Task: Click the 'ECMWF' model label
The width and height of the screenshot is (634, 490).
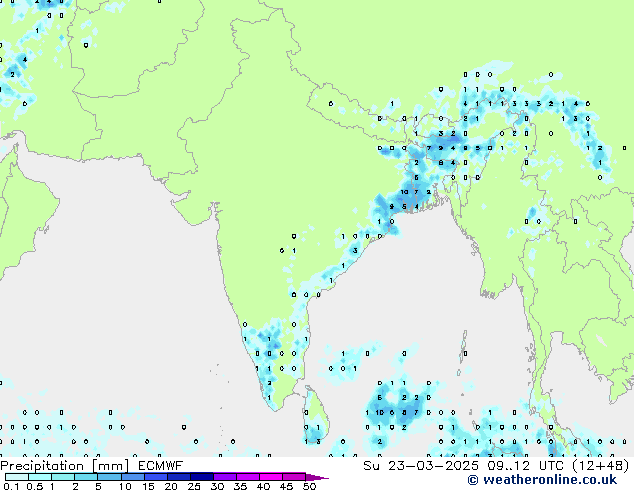Action: coord(161,466)
